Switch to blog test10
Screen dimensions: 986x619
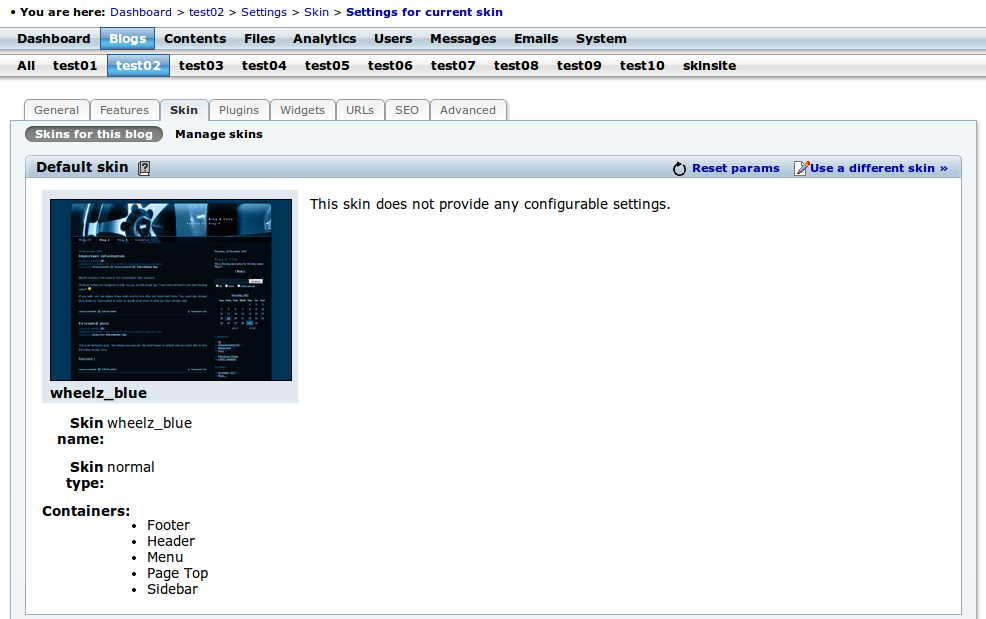click(642, 65)
